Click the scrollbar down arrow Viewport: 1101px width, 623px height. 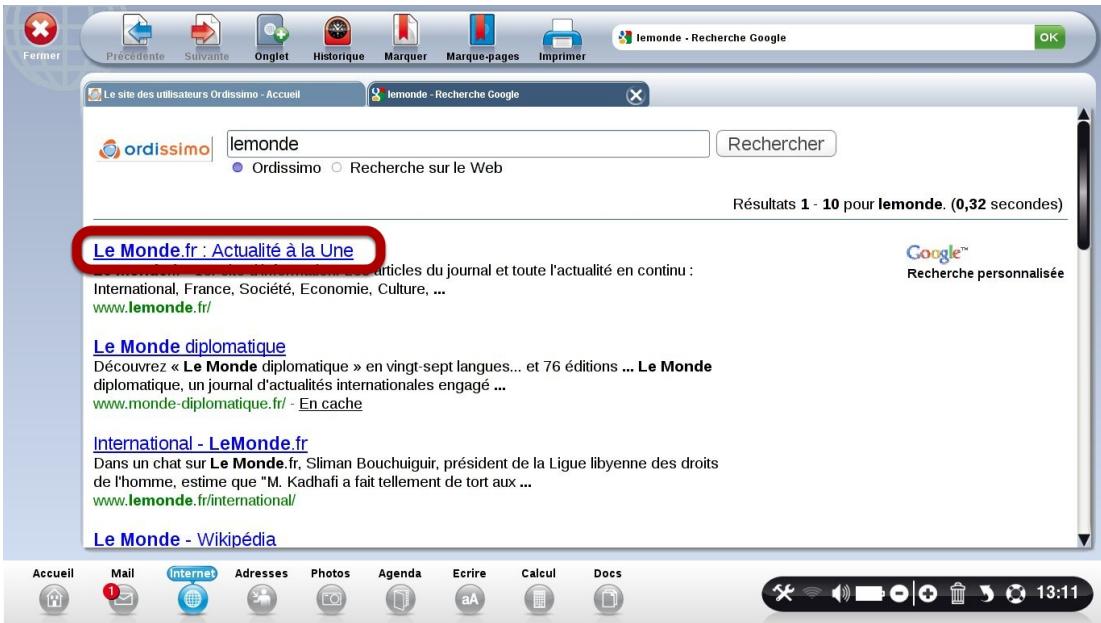pyautogui.click(x=1083, y=539)
